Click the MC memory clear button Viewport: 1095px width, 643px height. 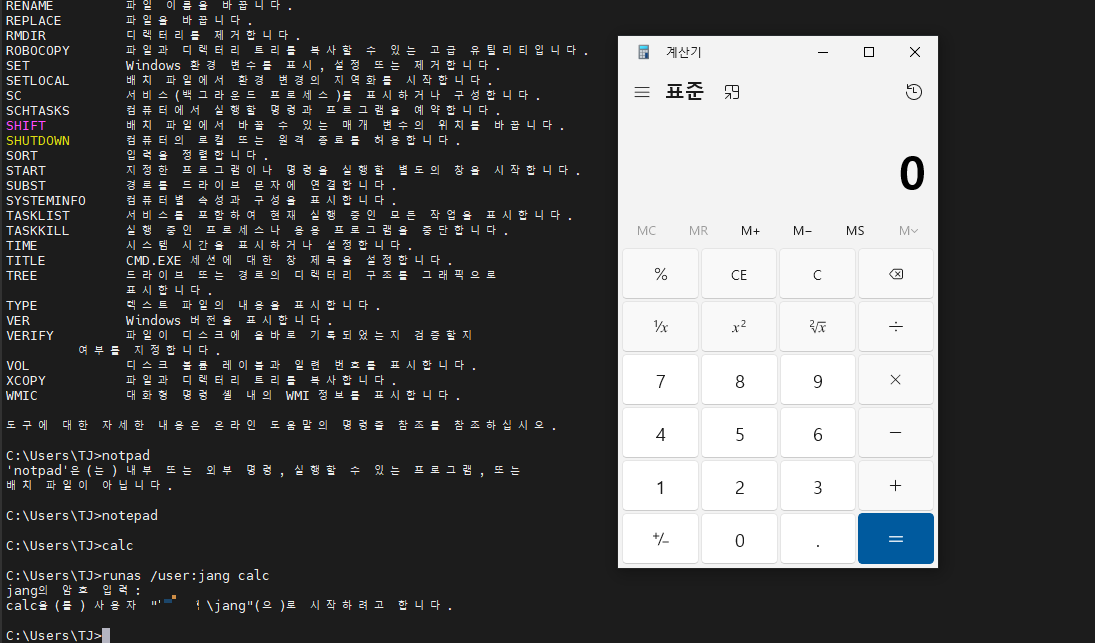[x=646, y=230]
